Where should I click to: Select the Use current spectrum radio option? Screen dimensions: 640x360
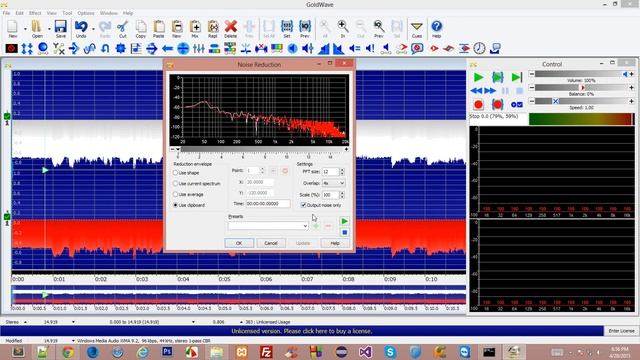(x=197, y=184)
